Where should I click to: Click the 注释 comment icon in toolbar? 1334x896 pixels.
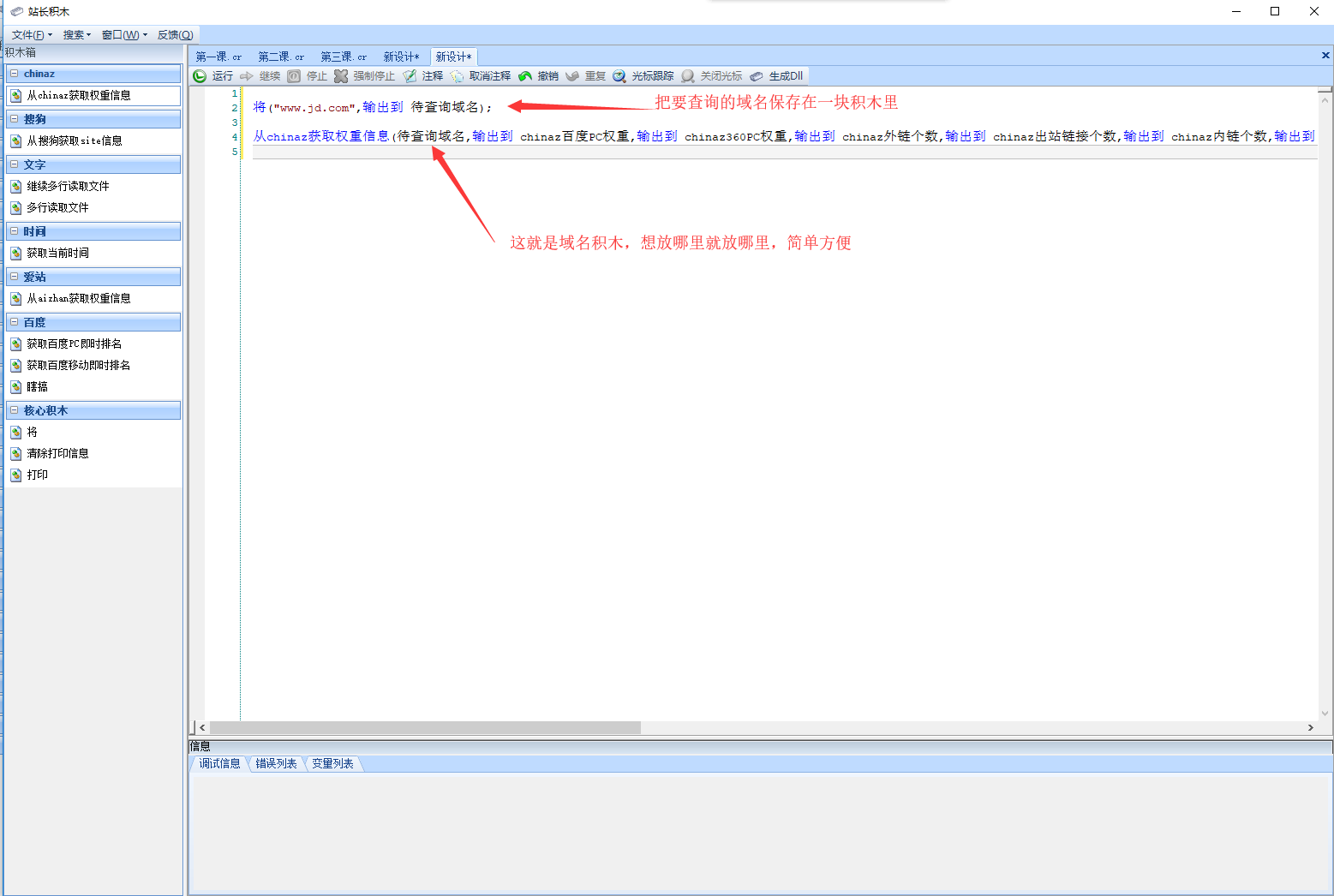pyautogui.click(x=410, y=76)
